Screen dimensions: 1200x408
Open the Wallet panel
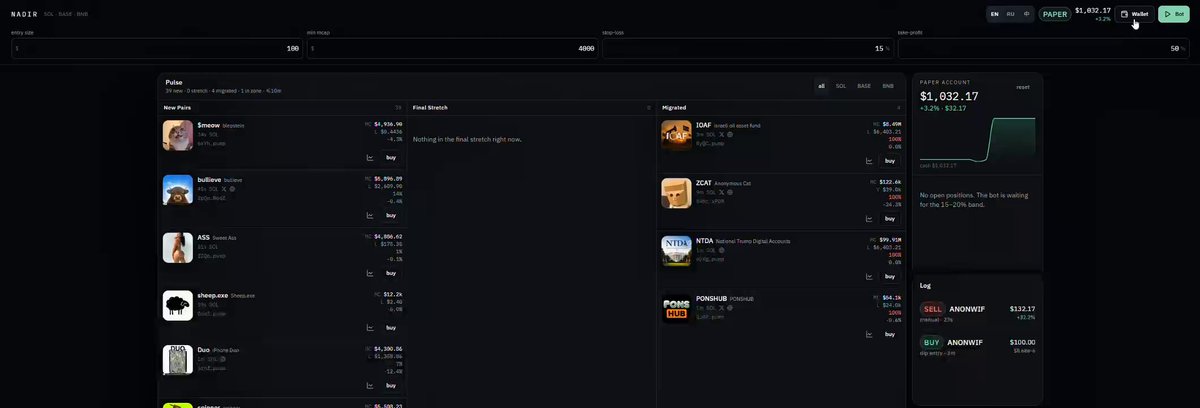click(1135, 14)
